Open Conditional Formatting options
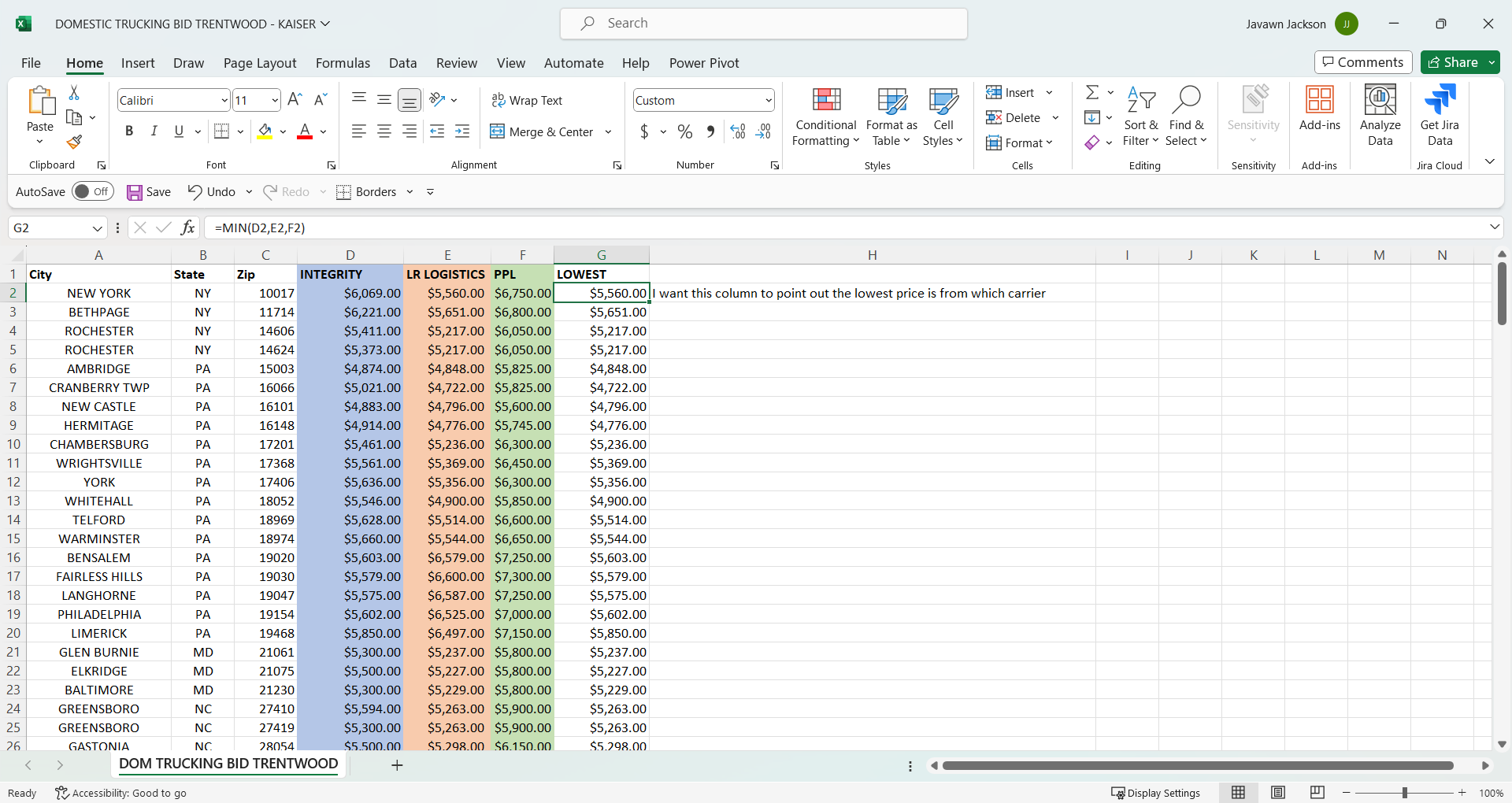Image resolution: width=1512 pixels, height=803 pixels. coord(825,117)
